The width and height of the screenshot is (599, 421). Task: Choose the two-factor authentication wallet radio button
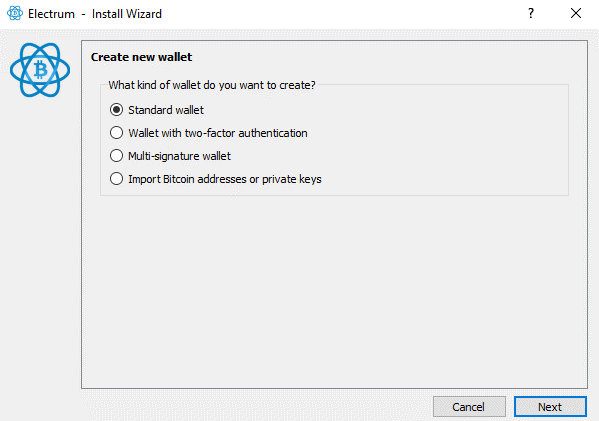(116, 133)
